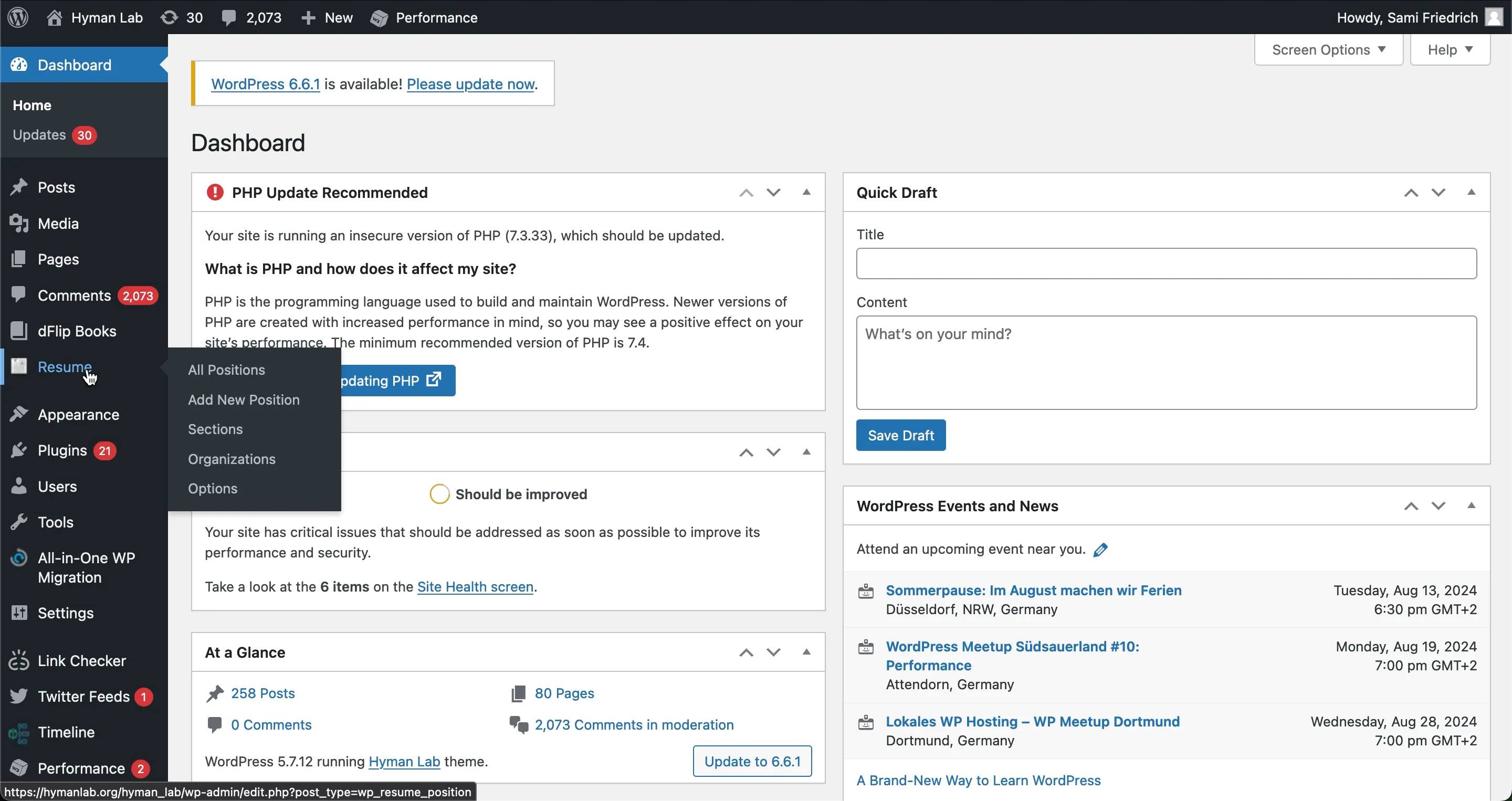Collapse the At a Glance panel

coord(806,652)
